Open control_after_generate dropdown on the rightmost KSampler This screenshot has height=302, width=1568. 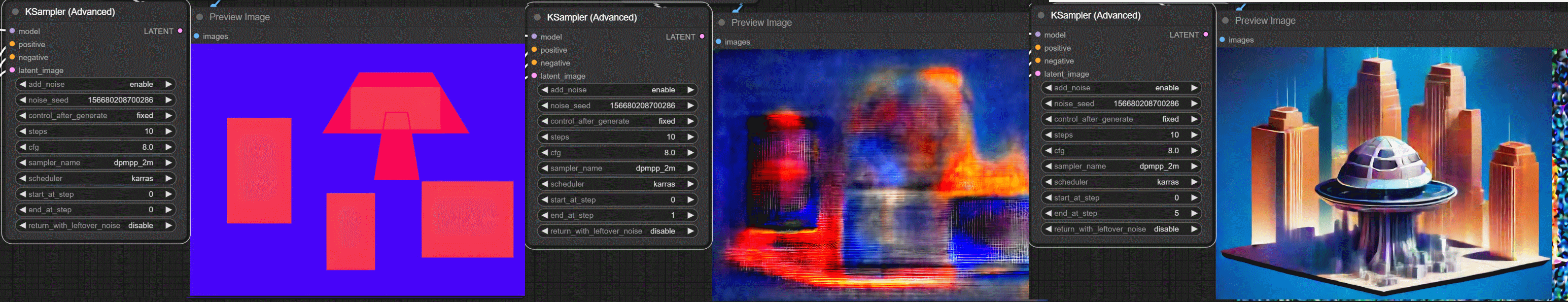coord(1121,119)
